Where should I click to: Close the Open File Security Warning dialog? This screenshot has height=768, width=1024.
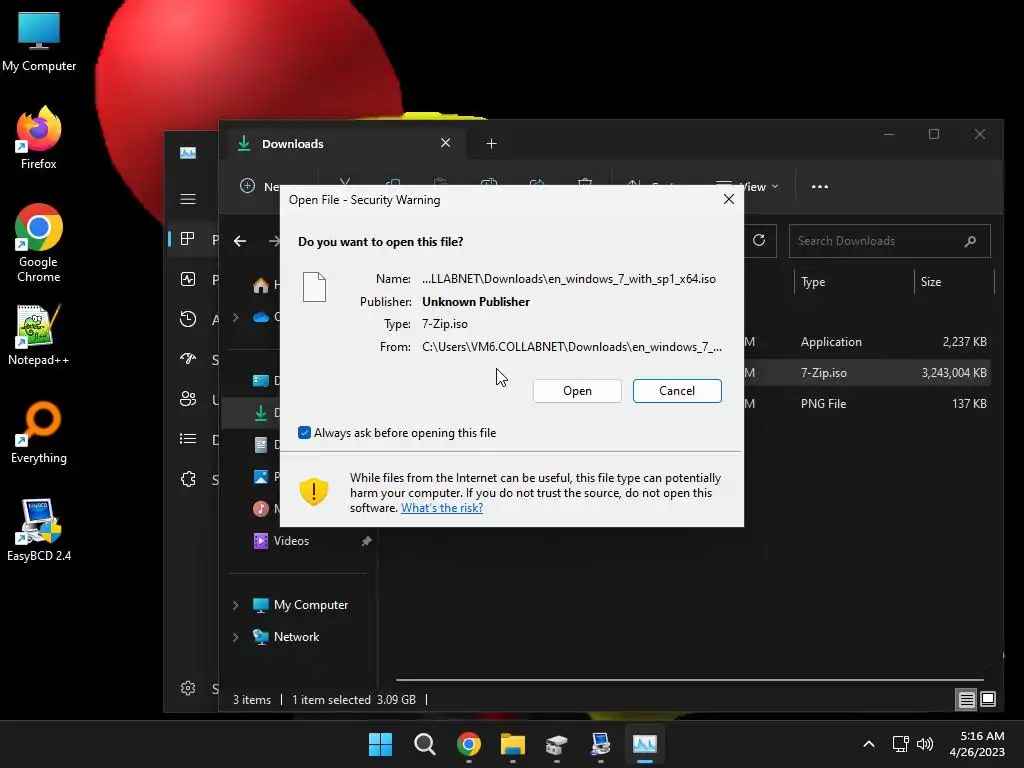coord(729,199)
